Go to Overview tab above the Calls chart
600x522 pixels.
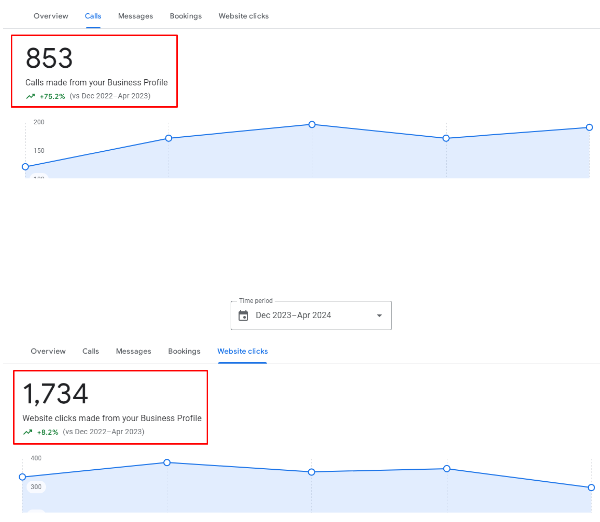(50, 16)
